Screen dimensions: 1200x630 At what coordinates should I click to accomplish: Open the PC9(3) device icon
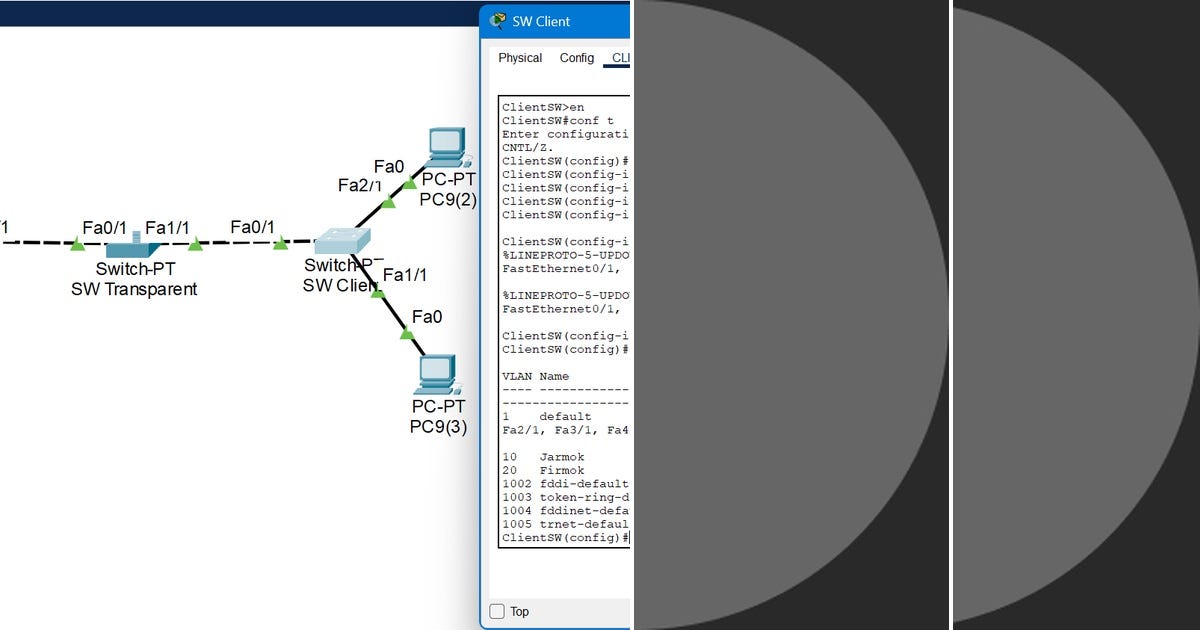(437, 375)
